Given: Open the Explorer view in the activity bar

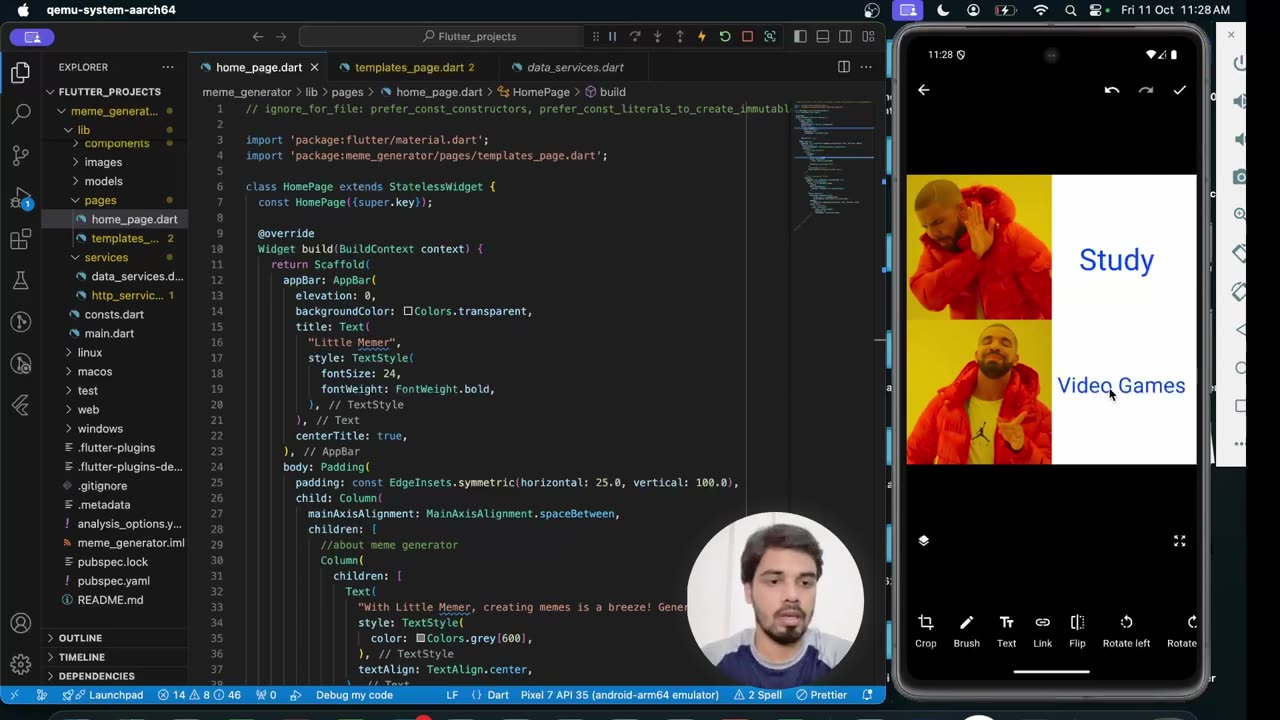Looking at the screenshot, I should point(20,73).
